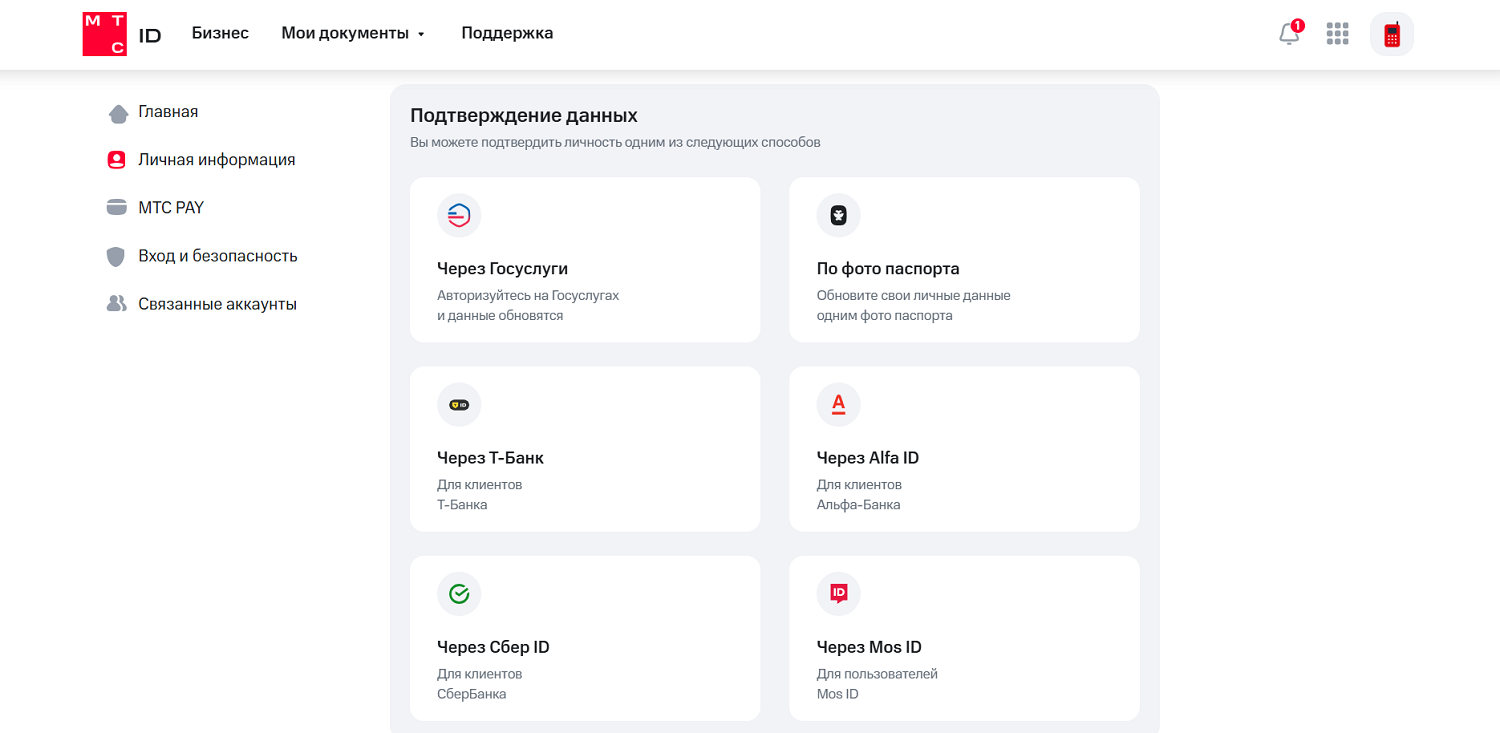Open the profile avatar menu
The image size is (1500, 733).
[x=1391, y=34]
